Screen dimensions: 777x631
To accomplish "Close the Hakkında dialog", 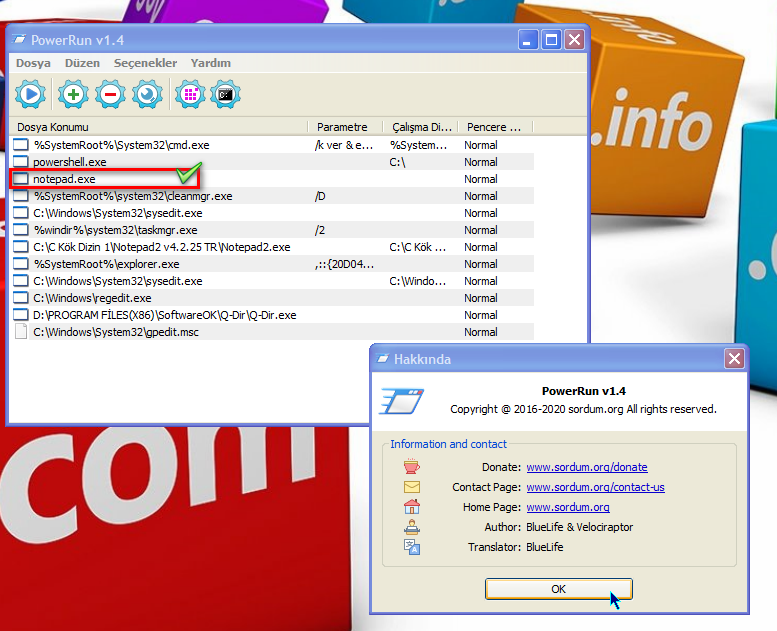I will 734,358.
